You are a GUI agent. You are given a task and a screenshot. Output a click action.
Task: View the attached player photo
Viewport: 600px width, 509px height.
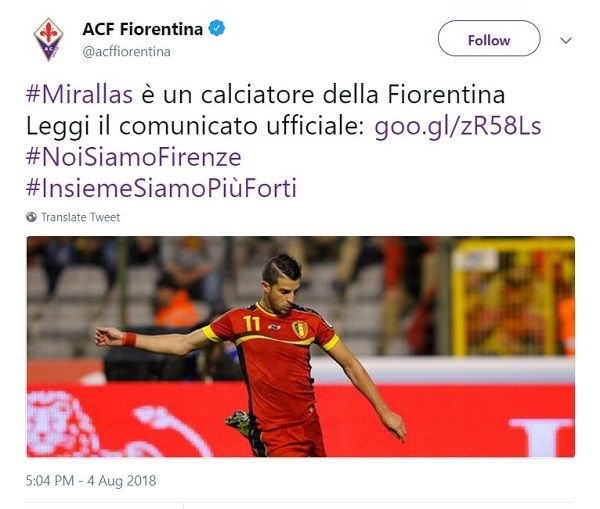coord(300,346)
